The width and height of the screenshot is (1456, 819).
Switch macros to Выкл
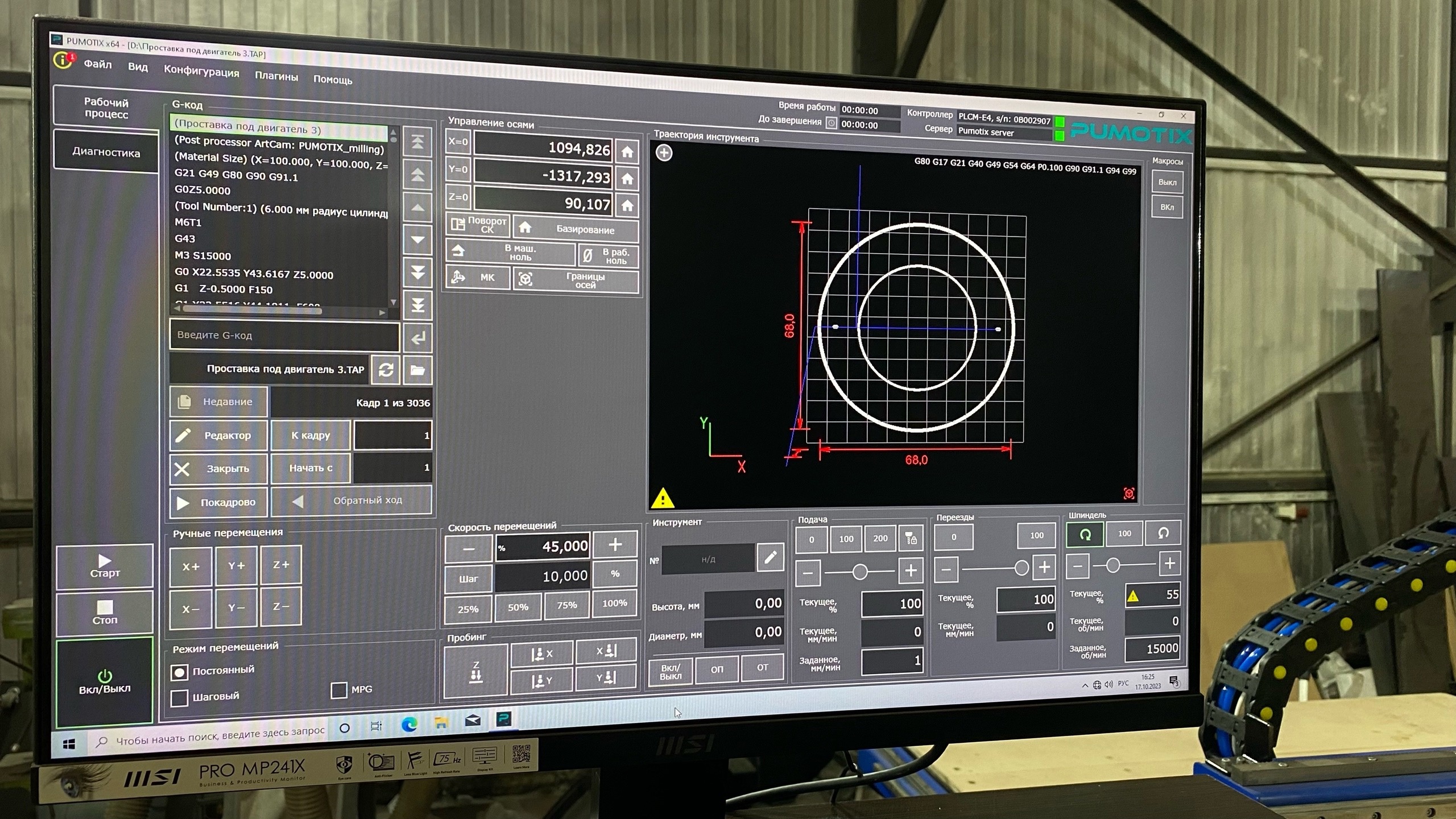pos(1167,183)
